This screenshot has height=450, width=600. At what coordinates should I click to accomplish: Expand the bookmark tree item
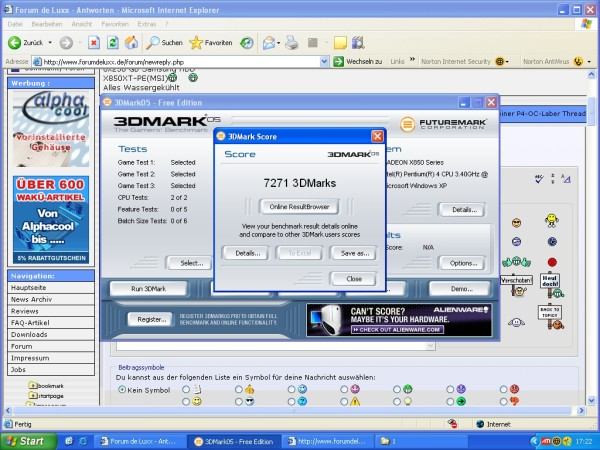tap(33, 385)
